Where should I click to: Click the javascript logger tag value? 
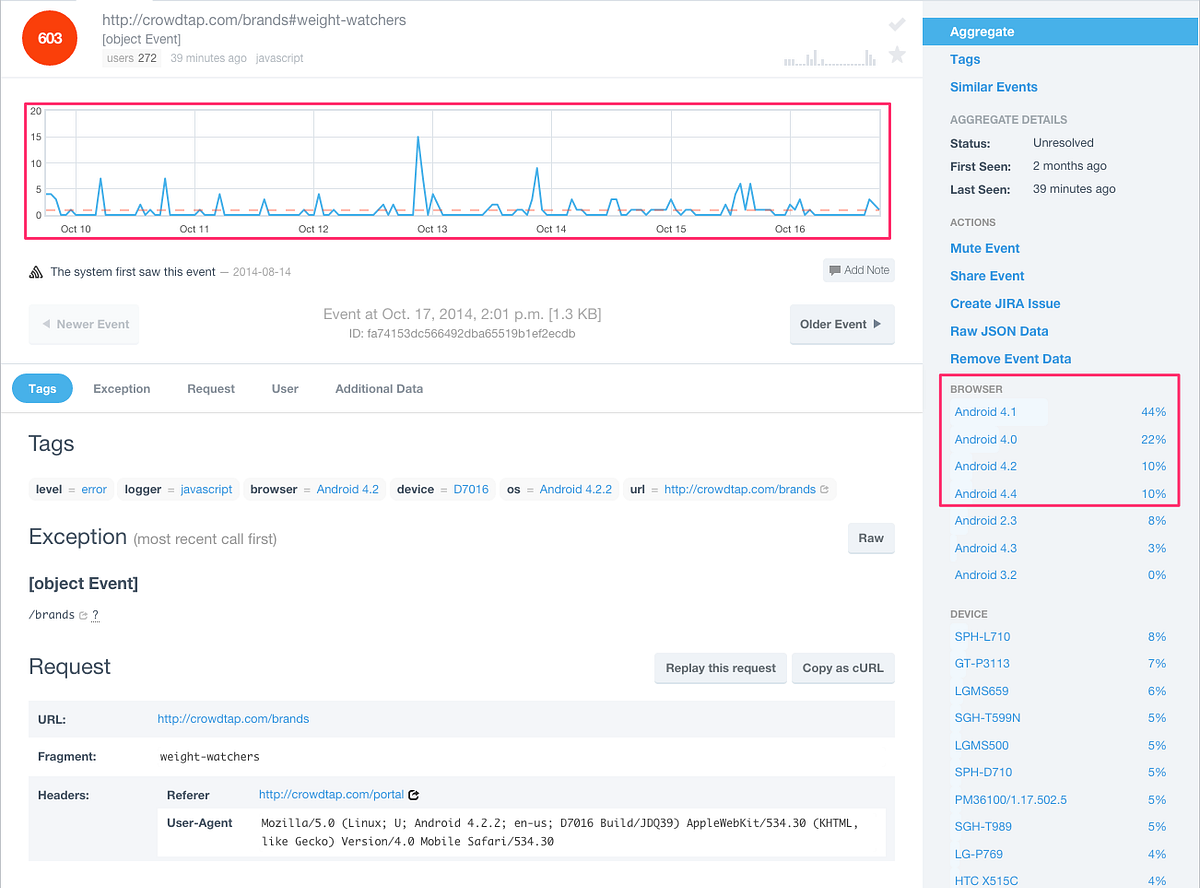[x=207, y=490]
